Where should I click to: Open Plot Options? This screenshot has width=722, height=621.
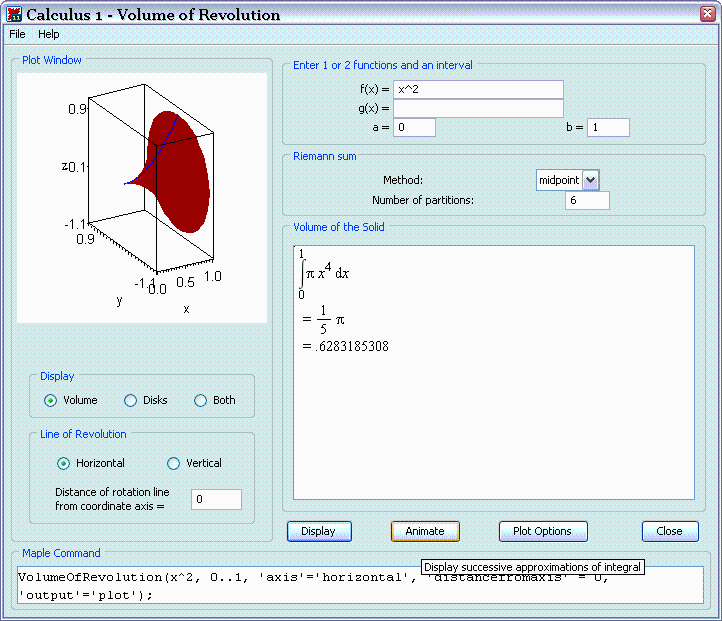coord(543,531)
